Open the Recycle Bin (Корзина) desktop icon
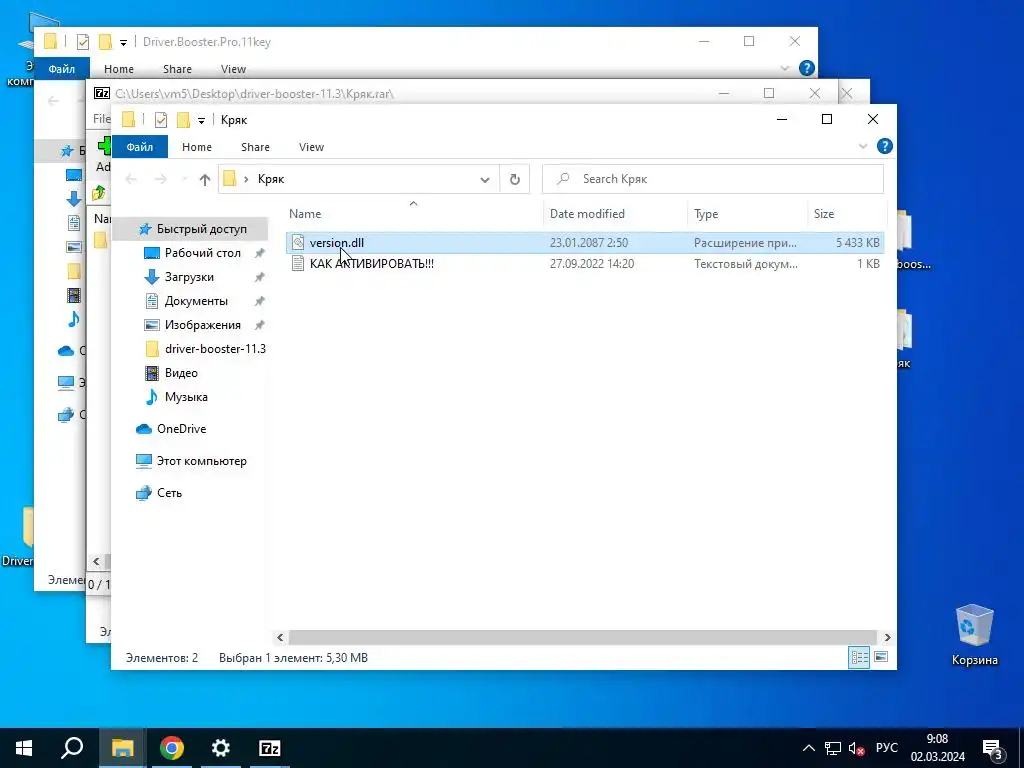 point(974,635)
